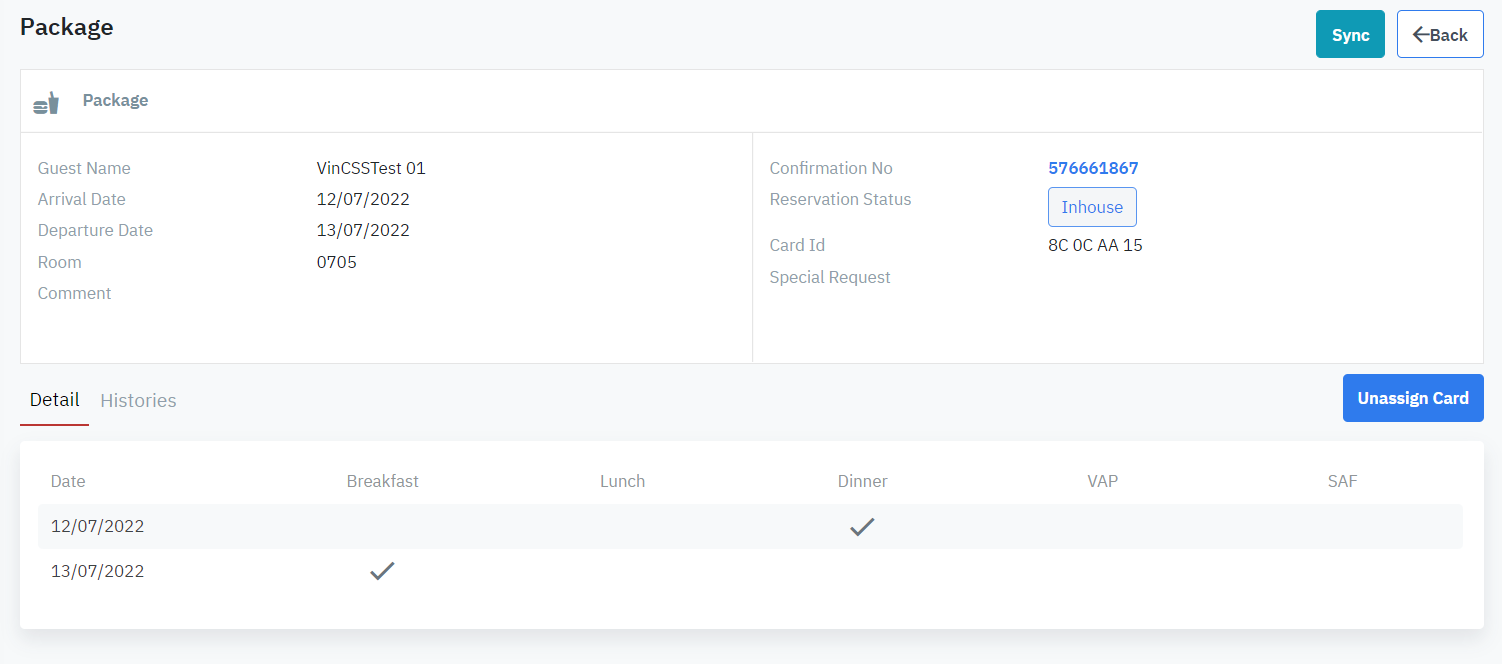Switch to the Histories tab
Screen dimensions: 1502x664
click(x=138, y=401)
